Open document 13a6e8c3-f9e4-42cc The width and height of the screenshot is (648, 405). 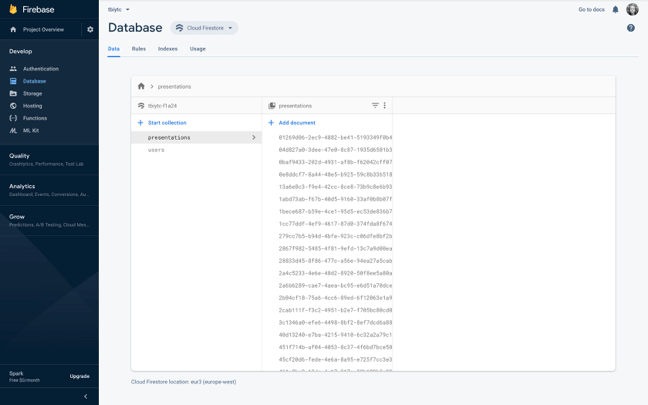(x=335, y=187)
